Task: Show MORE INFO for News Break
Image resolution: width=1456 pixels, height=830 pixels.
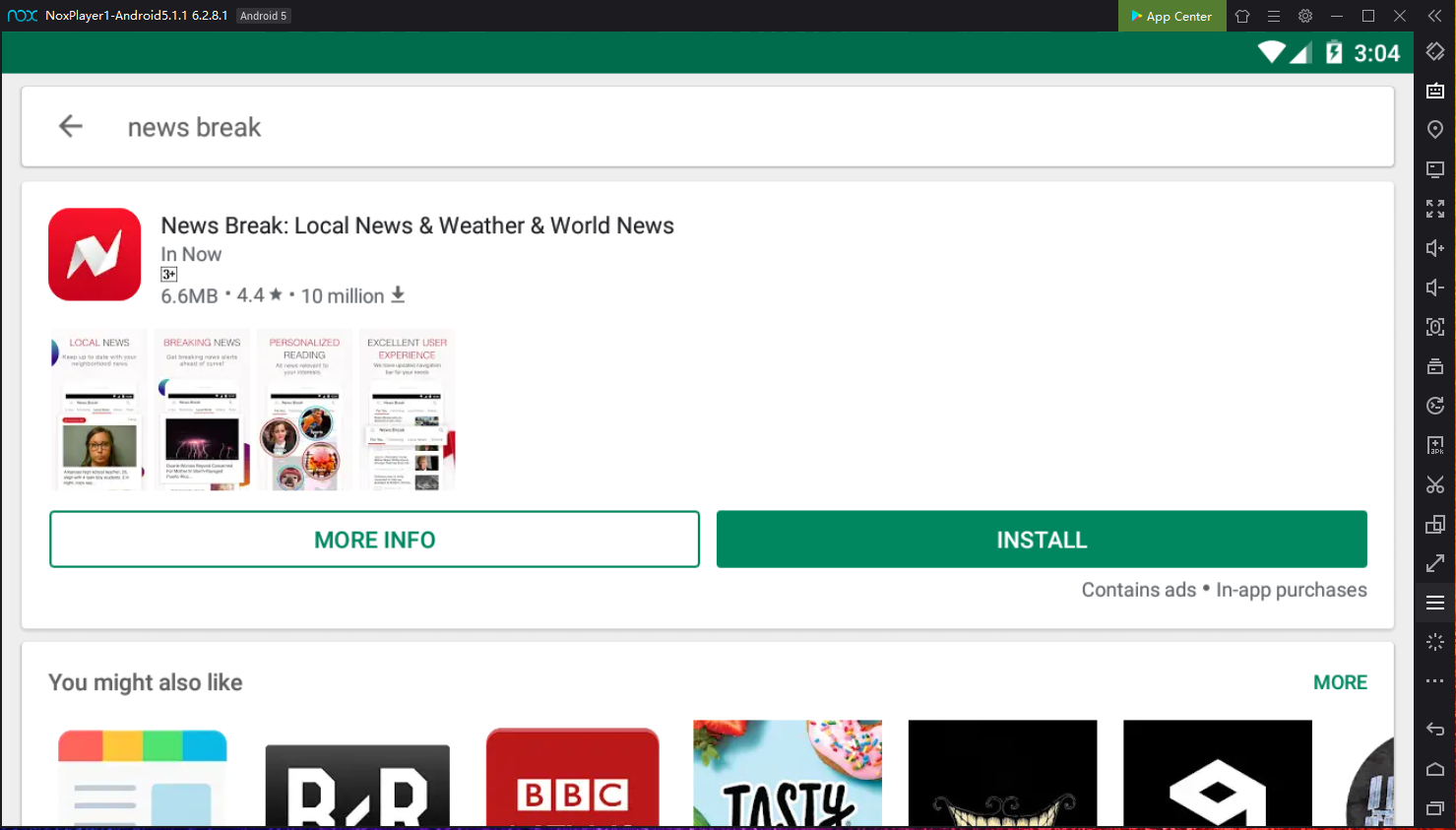Action: click(x=374, y=539)
